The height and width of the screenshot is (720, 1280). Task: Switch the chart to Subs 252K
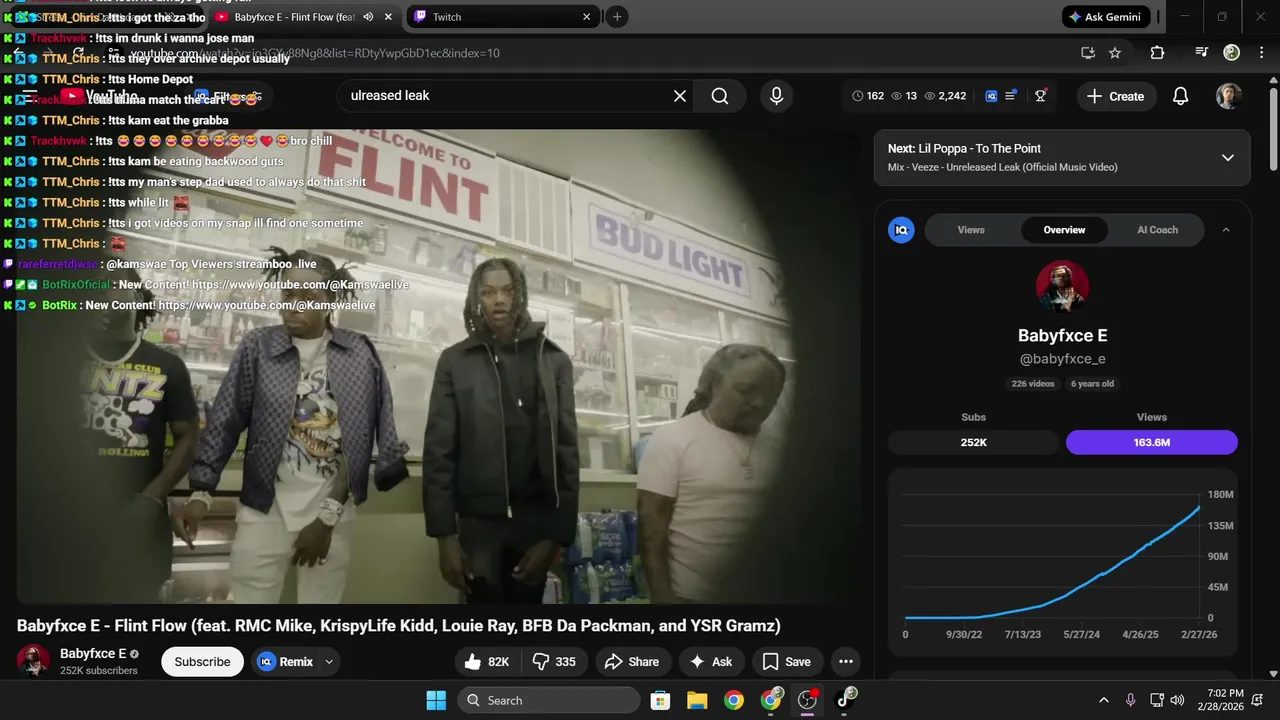coord(973,442)
